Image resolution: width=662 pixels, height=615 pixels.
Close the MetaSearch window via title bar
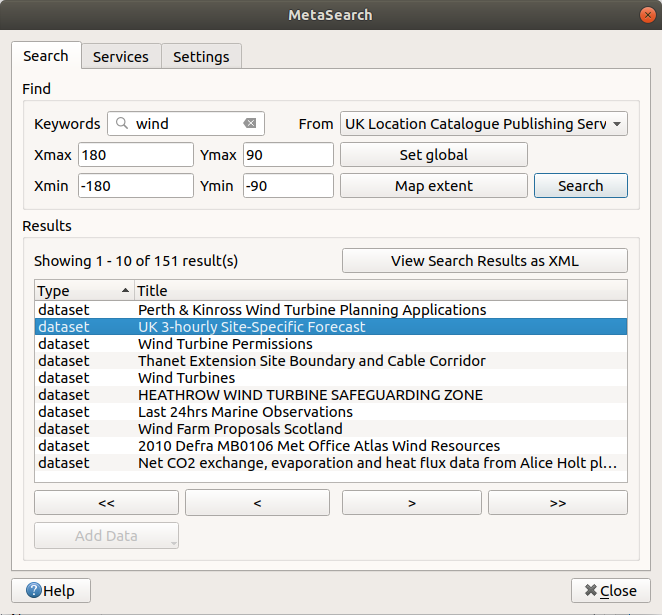[646, 15]
